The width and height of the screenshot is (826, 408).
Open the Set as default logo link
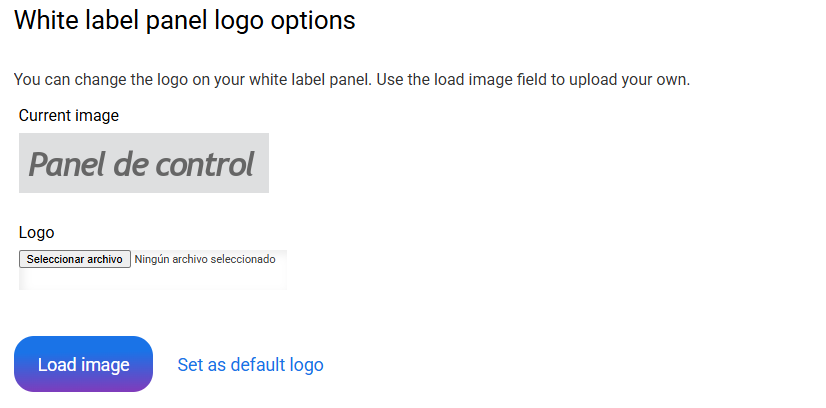[250, 365]
